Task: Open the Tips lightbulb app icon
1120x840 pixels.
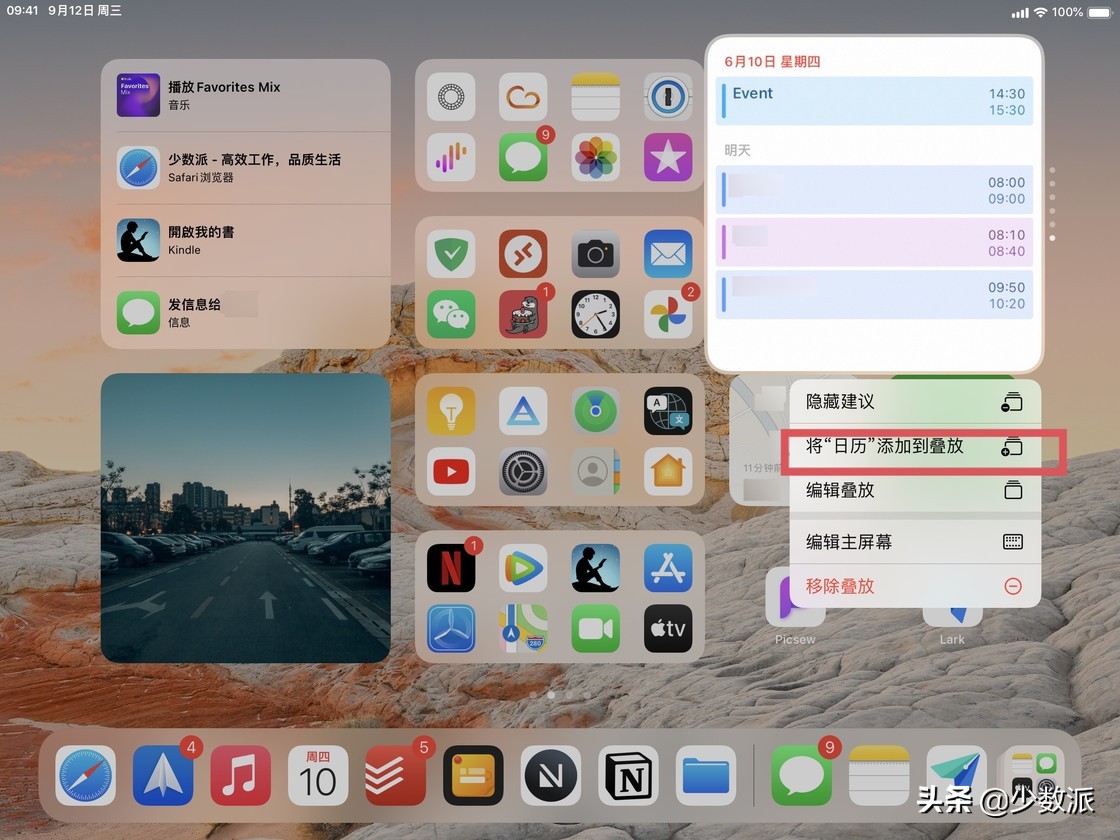Action: [x=451, y=411]
